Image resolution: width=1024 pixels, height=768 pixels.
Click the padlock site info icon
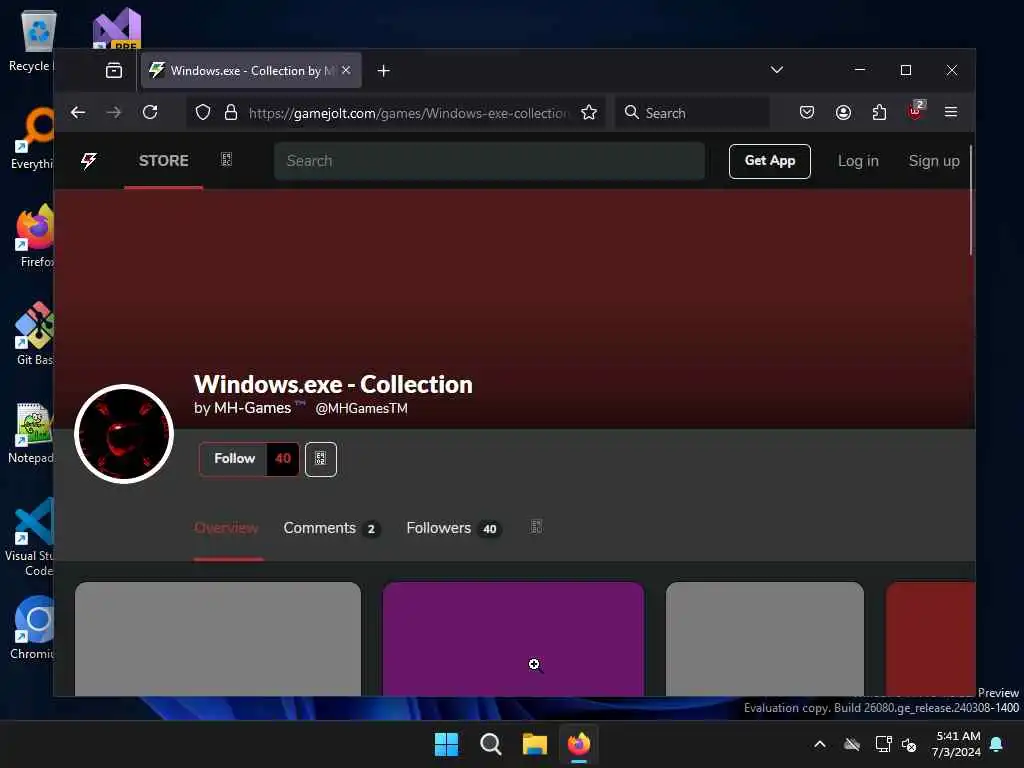click(231, 112)
